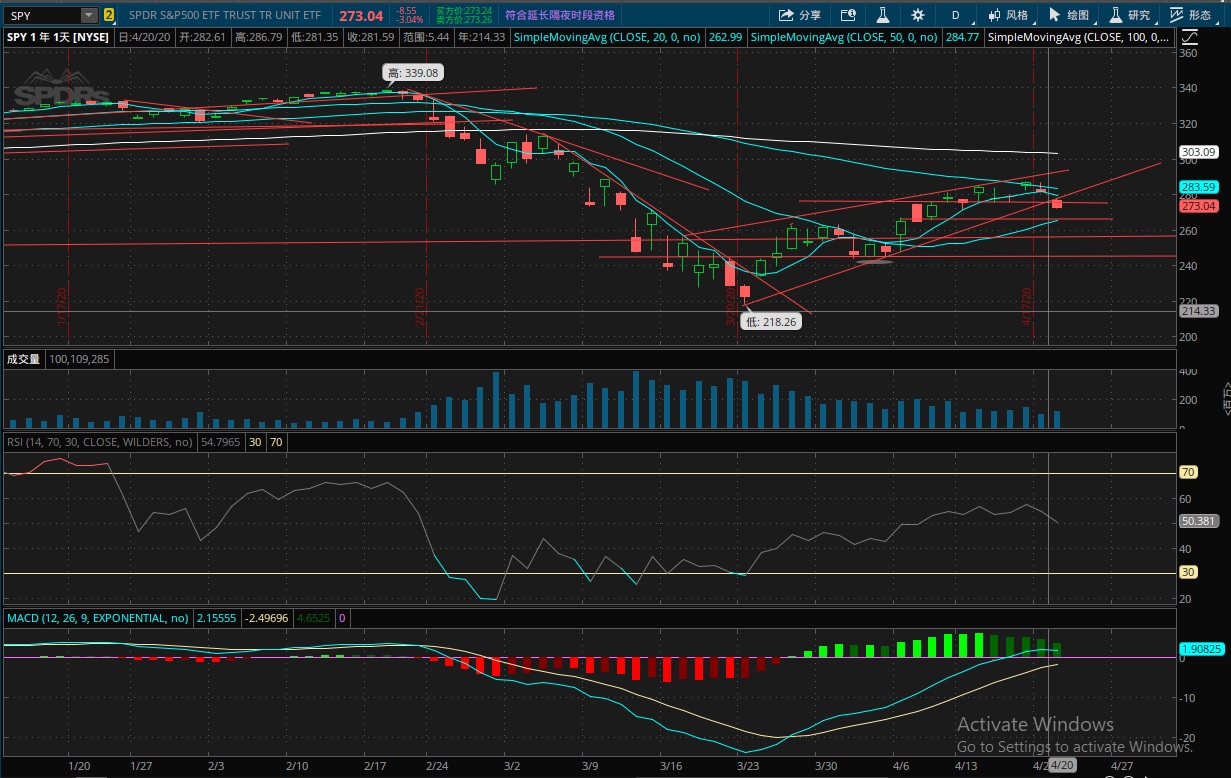
Task: Open the 风格 style menu
Action: 1008,15
